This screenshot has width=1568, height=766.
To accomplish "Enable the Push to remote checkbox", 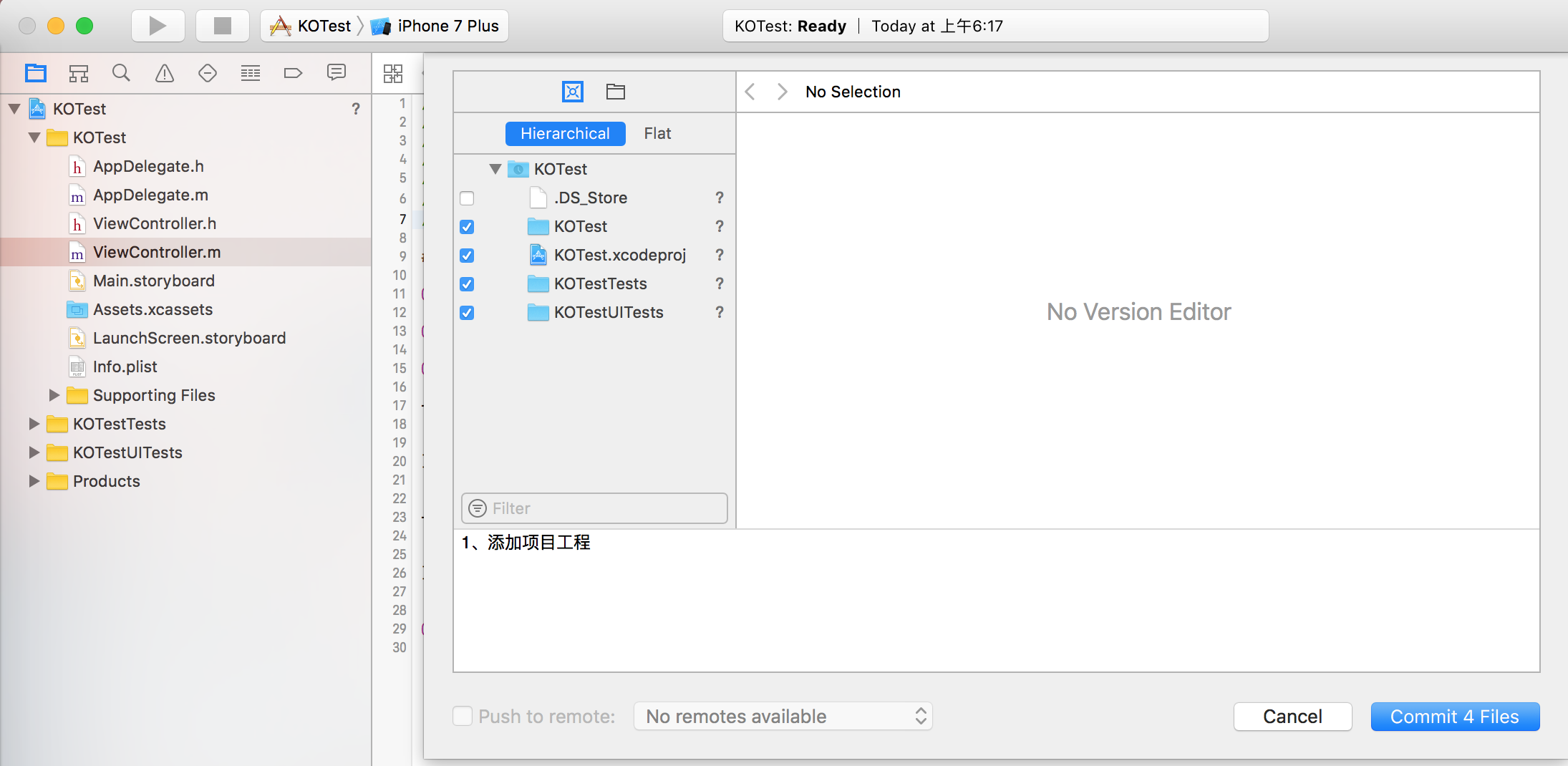I will click(x=463, y=716).
